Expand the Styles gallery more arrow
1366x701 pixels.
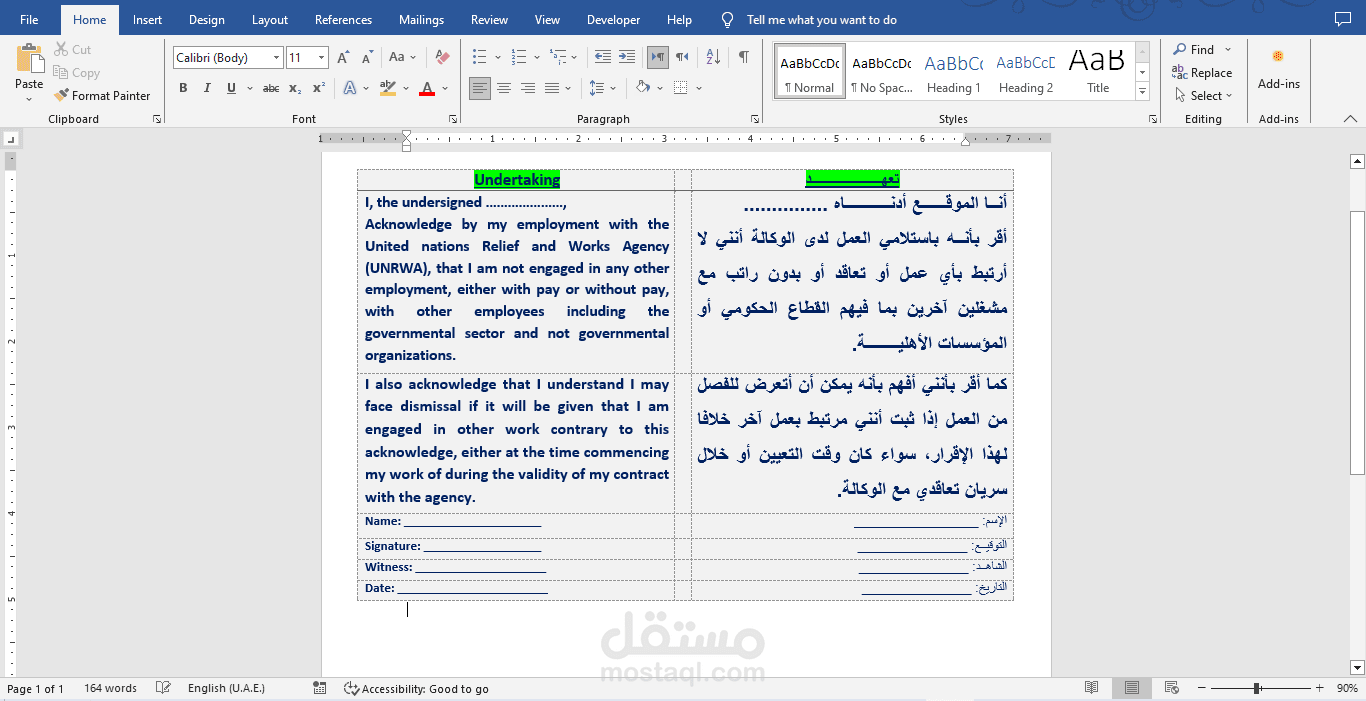pyautogui.click(x=1142, y=92)
